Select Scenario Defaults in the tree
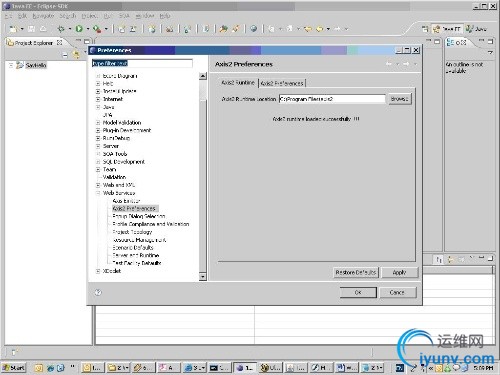The width and height of the screenshot is (500, 375). [133, 248]
